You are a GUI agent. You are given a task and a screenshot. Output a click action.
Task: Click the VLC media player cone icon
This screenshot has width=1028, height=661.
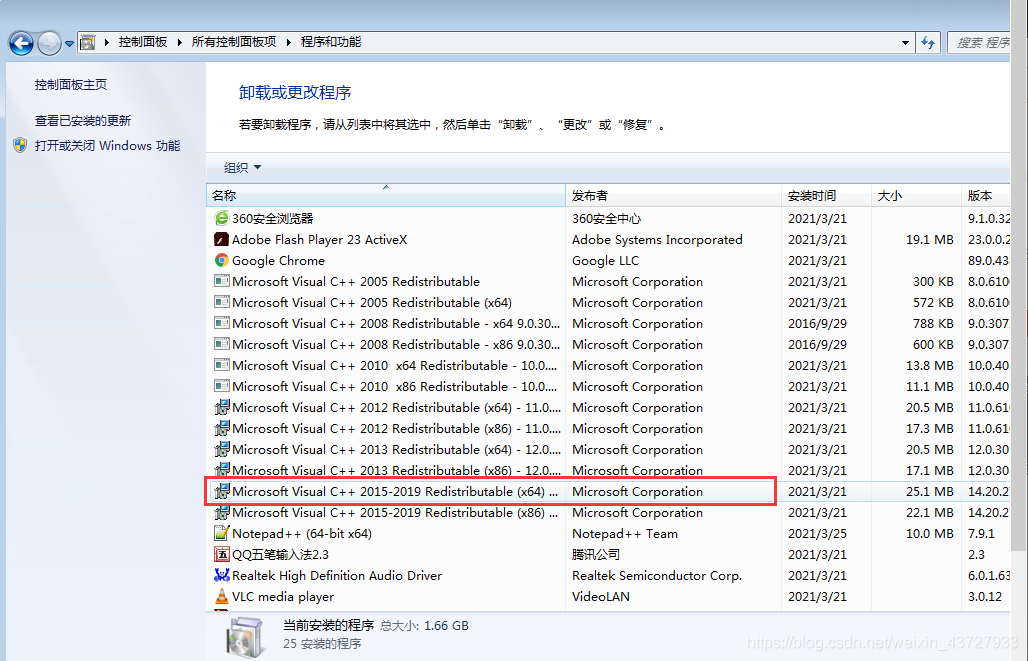(x=222, y=596)
